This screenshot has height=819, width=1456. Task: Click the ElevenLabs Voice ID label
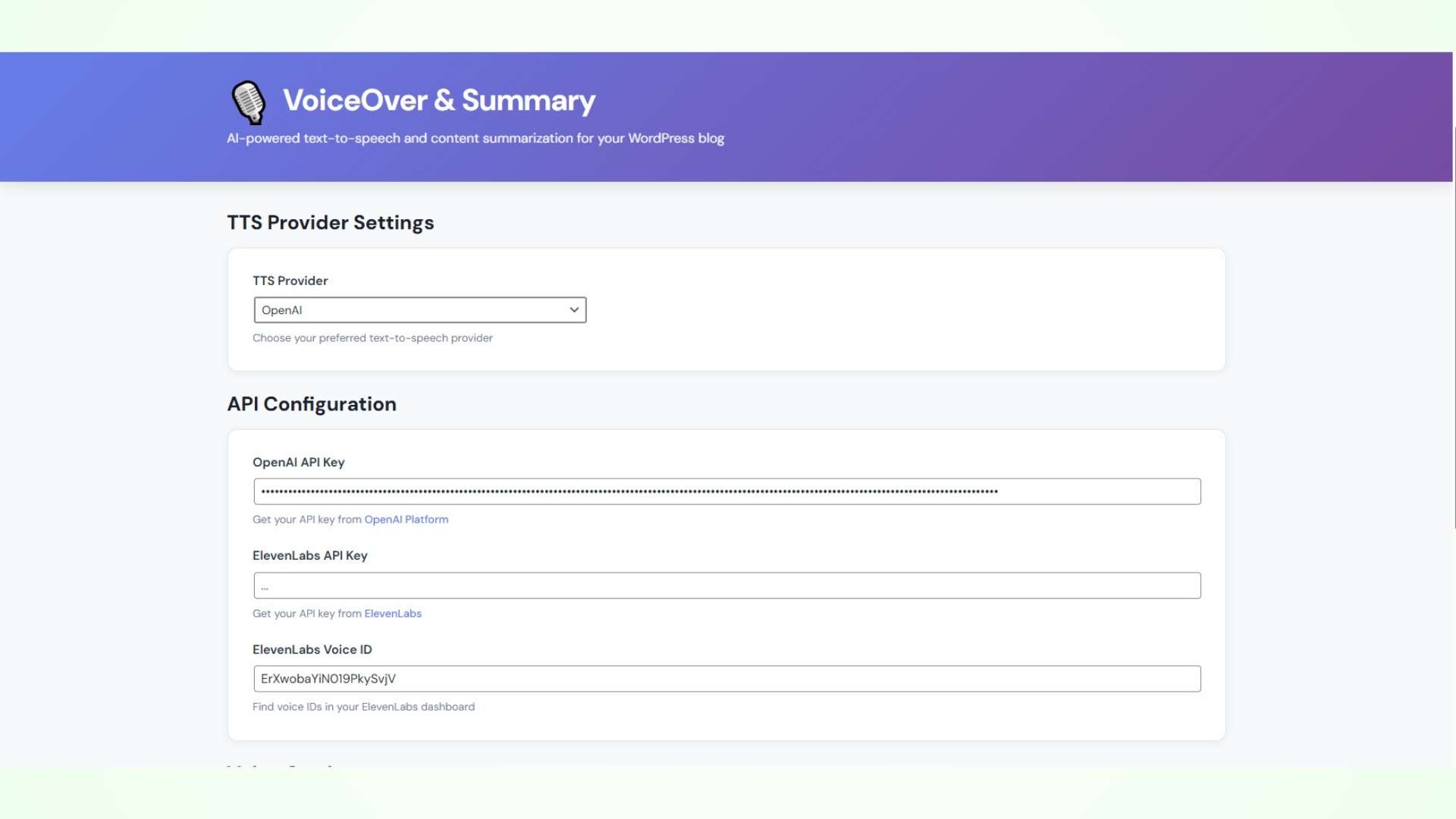pos(312,649)
